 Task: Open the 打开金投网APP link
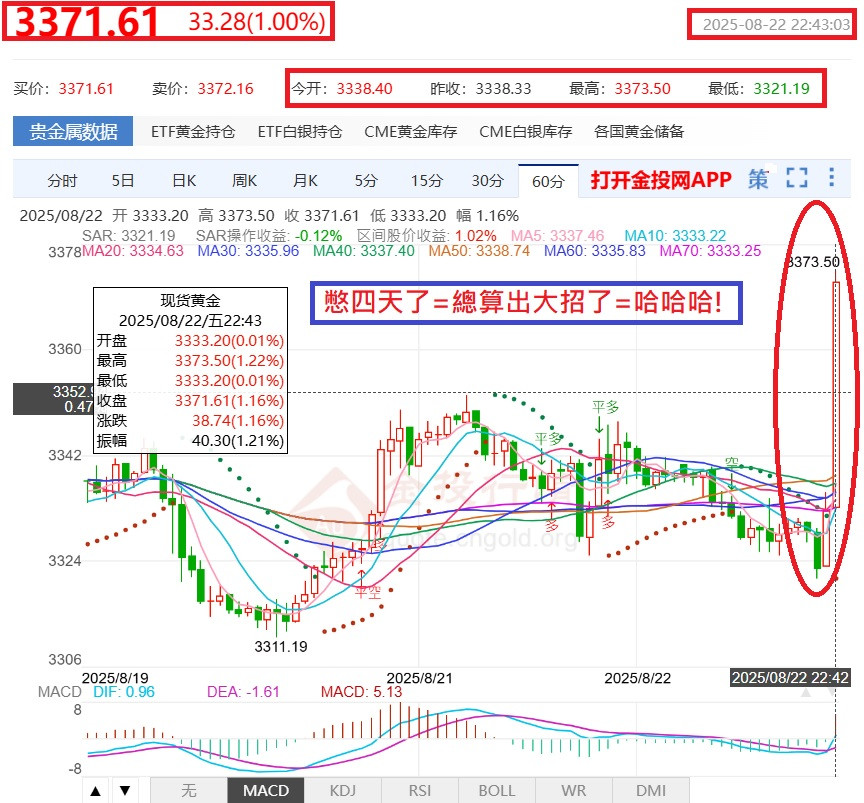(659, 176)
